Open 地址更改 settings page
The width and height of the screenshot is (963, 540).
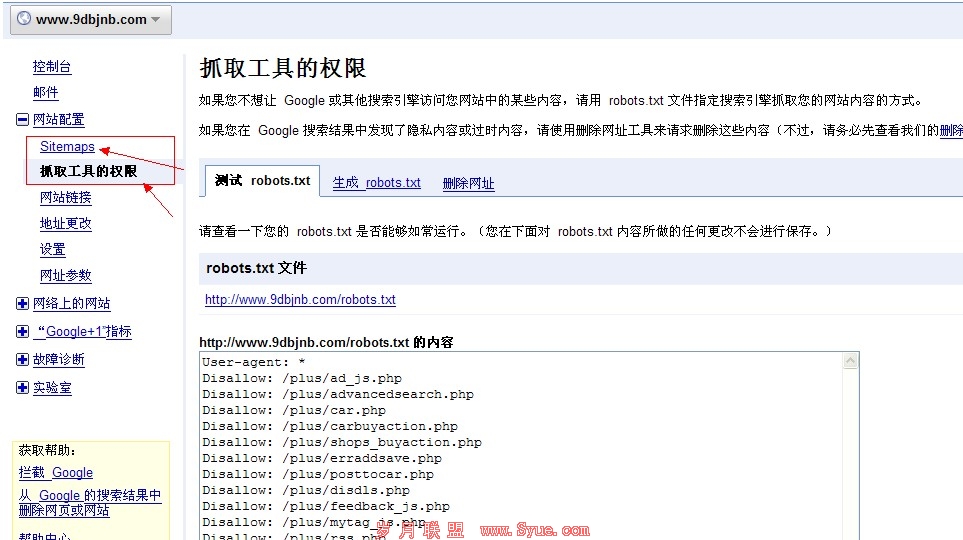point(66,224)
